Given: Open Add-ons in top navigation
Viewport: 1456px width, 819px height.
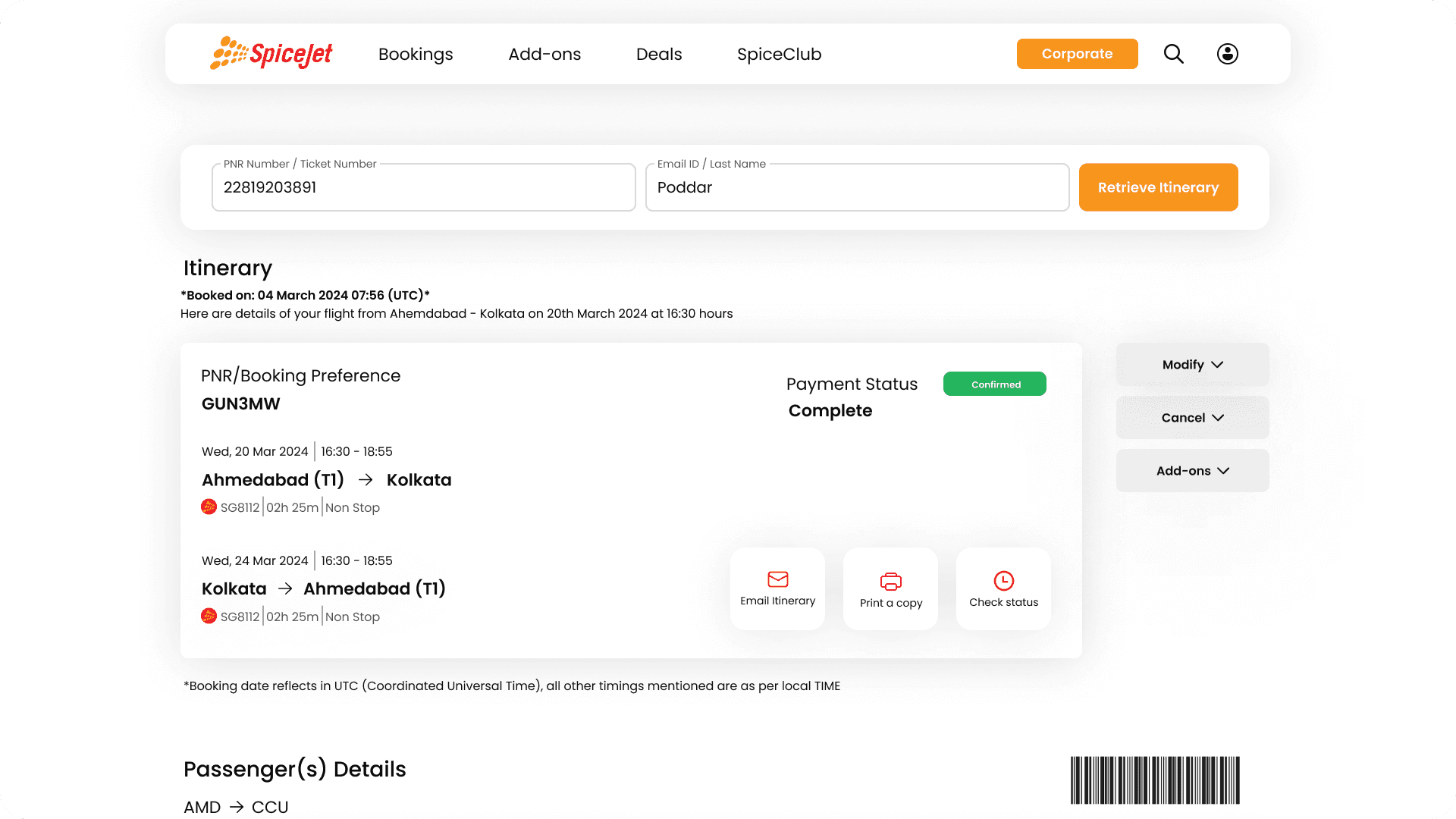Looking at the screenshot, I should [x=544, y=55].
